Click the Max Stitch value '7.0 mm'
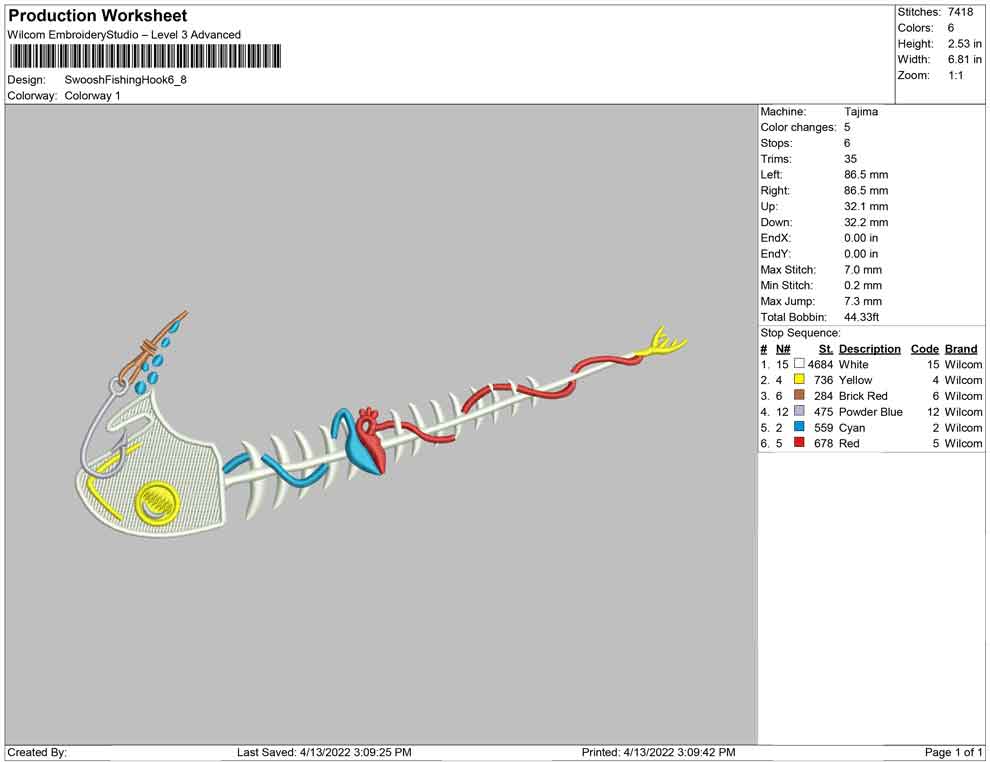The image size is (990, 762). pos(862,270)
